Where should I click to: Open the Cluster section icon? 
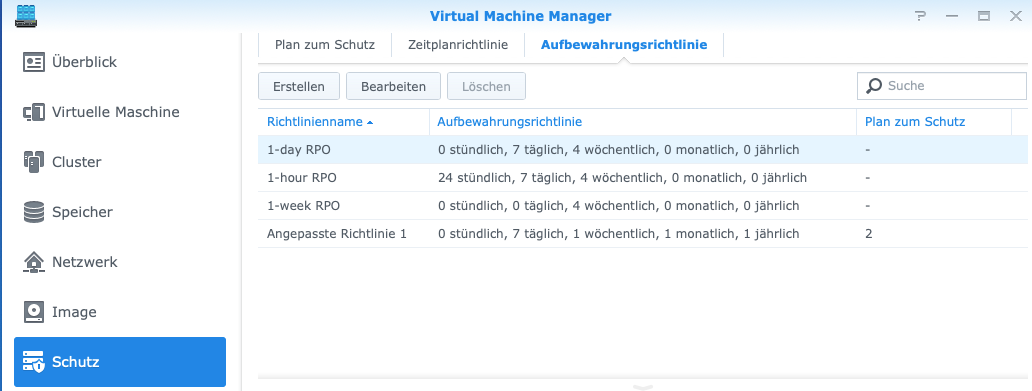pos(34,162)
